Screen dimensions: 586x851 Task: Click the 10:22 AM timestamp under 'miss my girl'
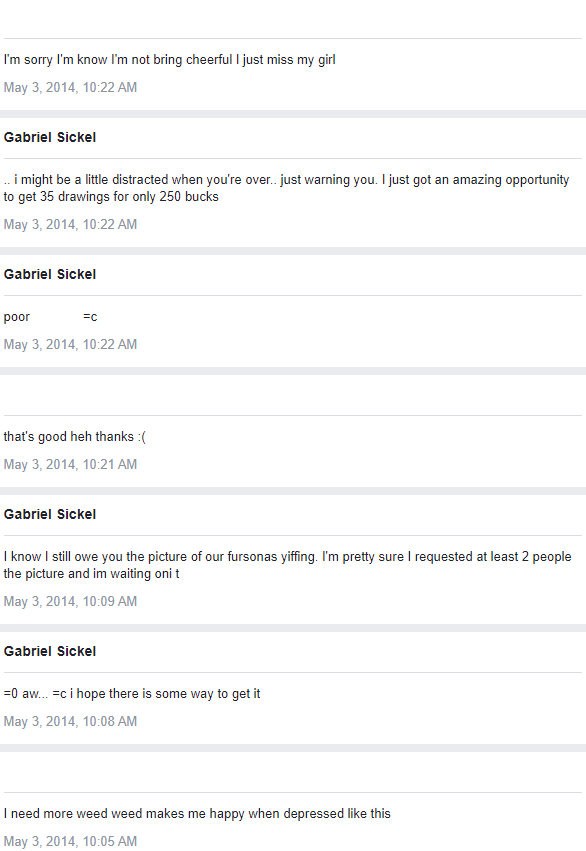[x=71, y=87]
